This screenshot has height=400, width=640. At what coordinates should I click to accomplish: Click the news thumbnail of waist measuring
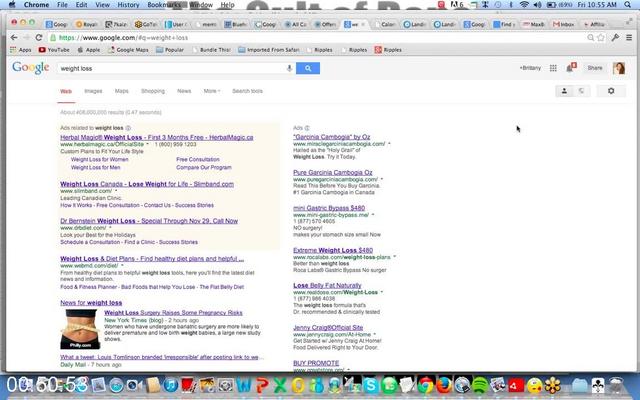pos(80,329)
